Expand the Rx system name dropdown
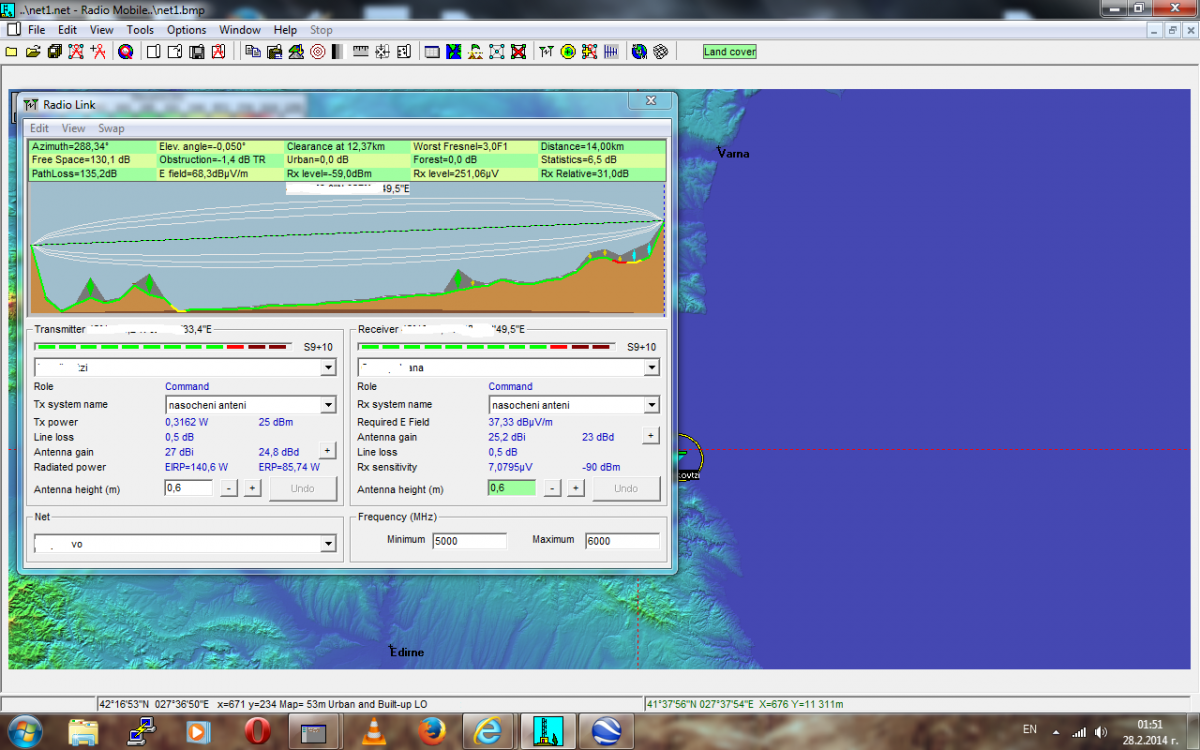The width and height of the screenshot is (1200, 750). click(x=651, y=405)
